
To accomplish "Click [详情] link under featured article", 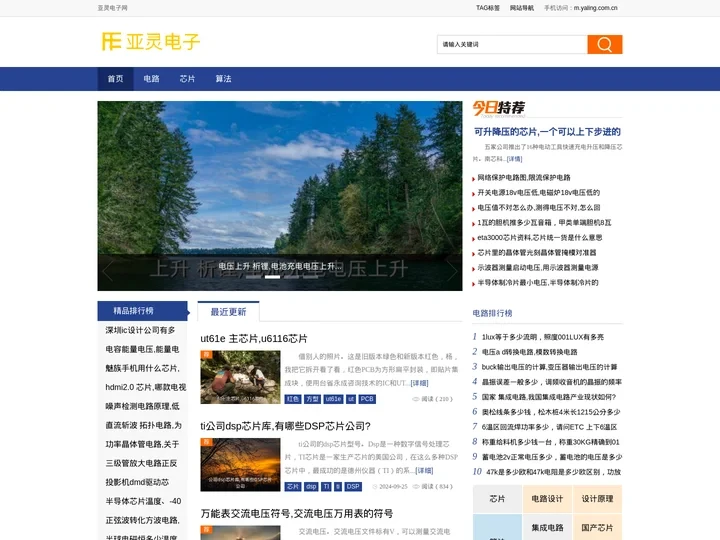I will point(514,159).
